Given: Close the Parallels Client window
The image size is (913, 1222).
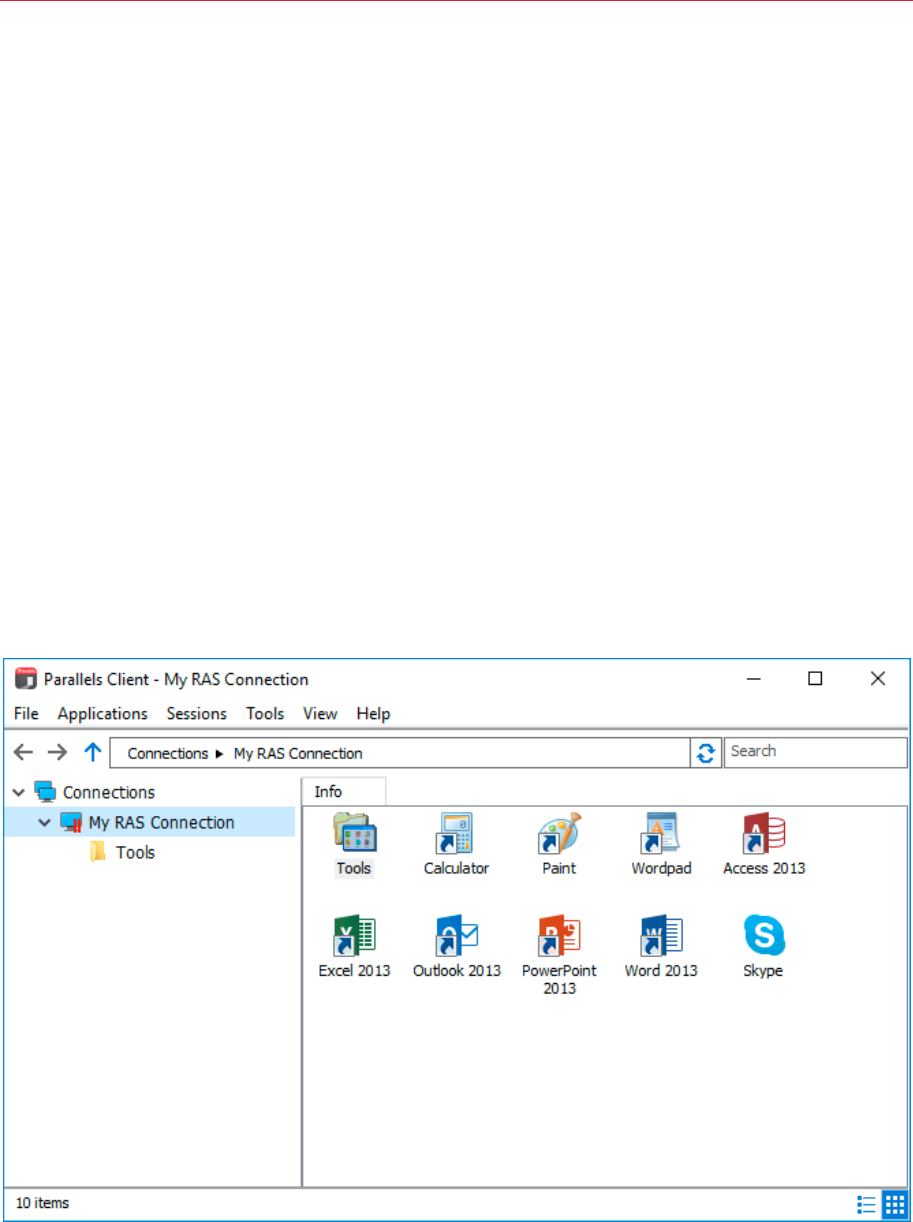Looking at the screenshot, I should click(x=877, y=679).
